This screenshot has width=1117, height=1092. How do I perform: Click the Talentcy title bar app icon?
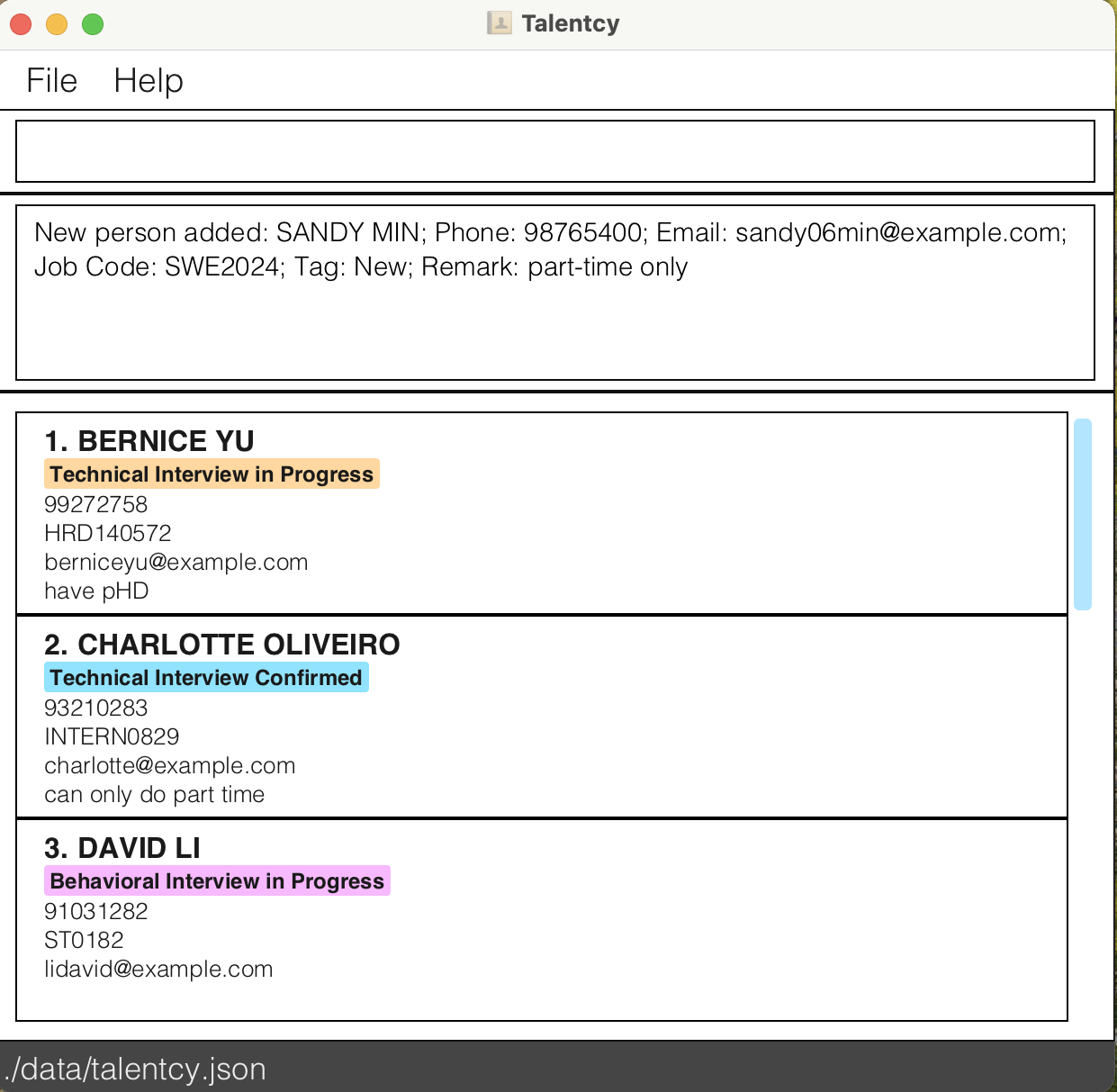click(500, 23)
